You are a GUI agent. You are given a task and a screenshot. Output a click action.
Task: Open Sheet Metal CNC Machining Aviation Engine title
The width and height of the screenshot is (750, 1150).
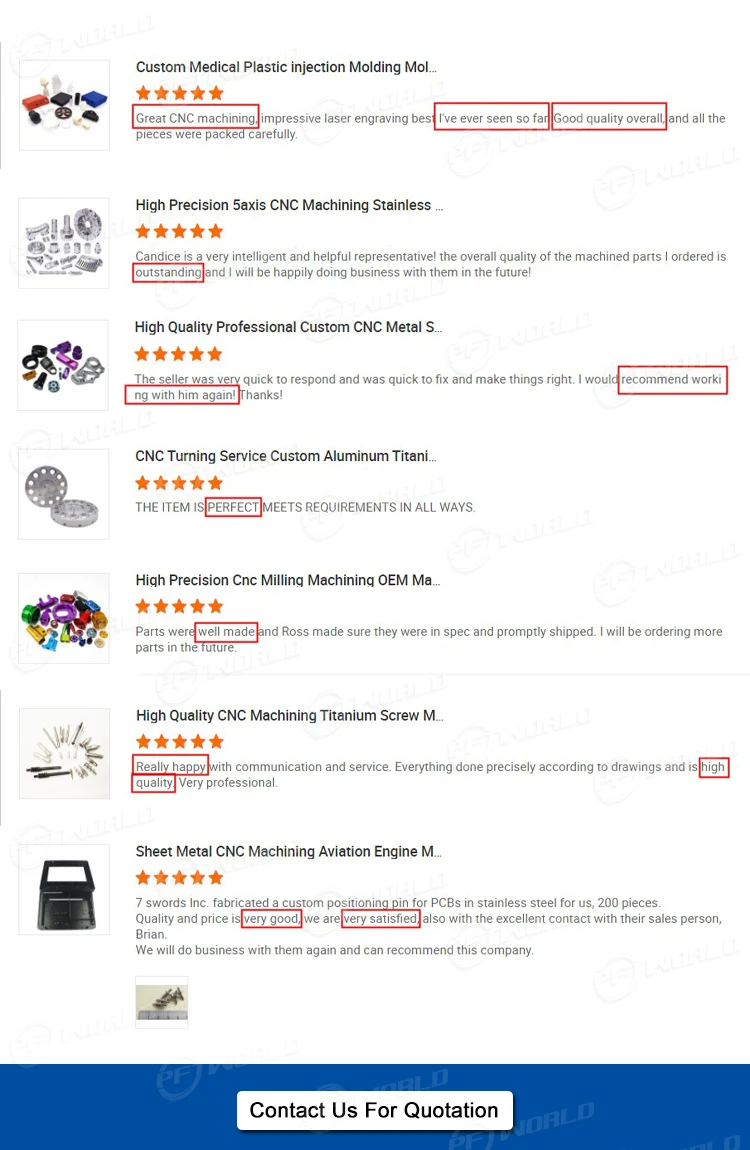(288, 851)
